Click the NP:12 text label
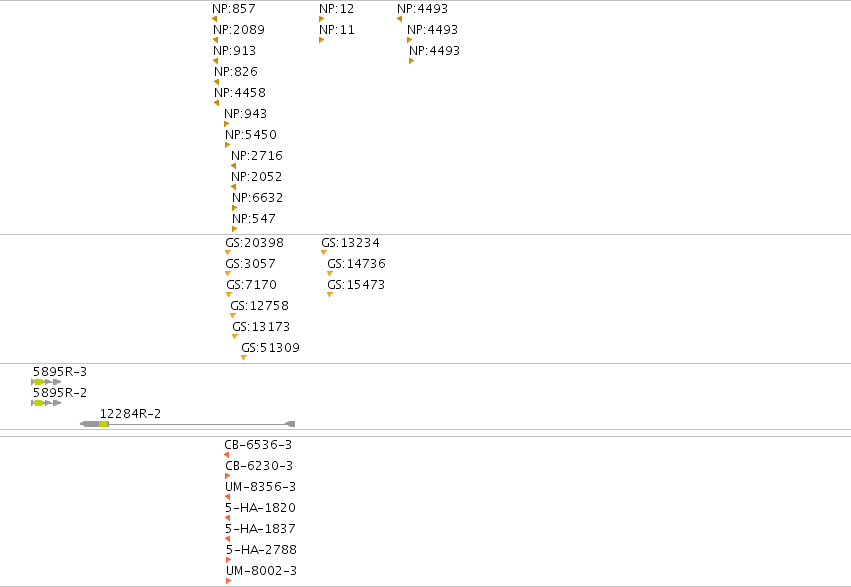 coord(336,9)
